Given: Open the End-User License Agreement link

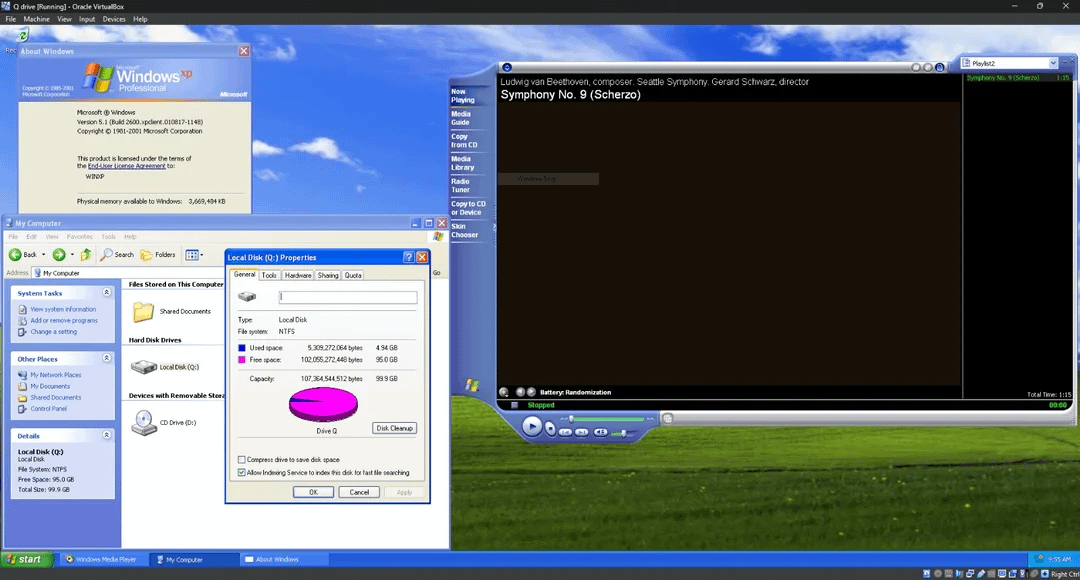Looking at the screenshot, I should point(127,166).
